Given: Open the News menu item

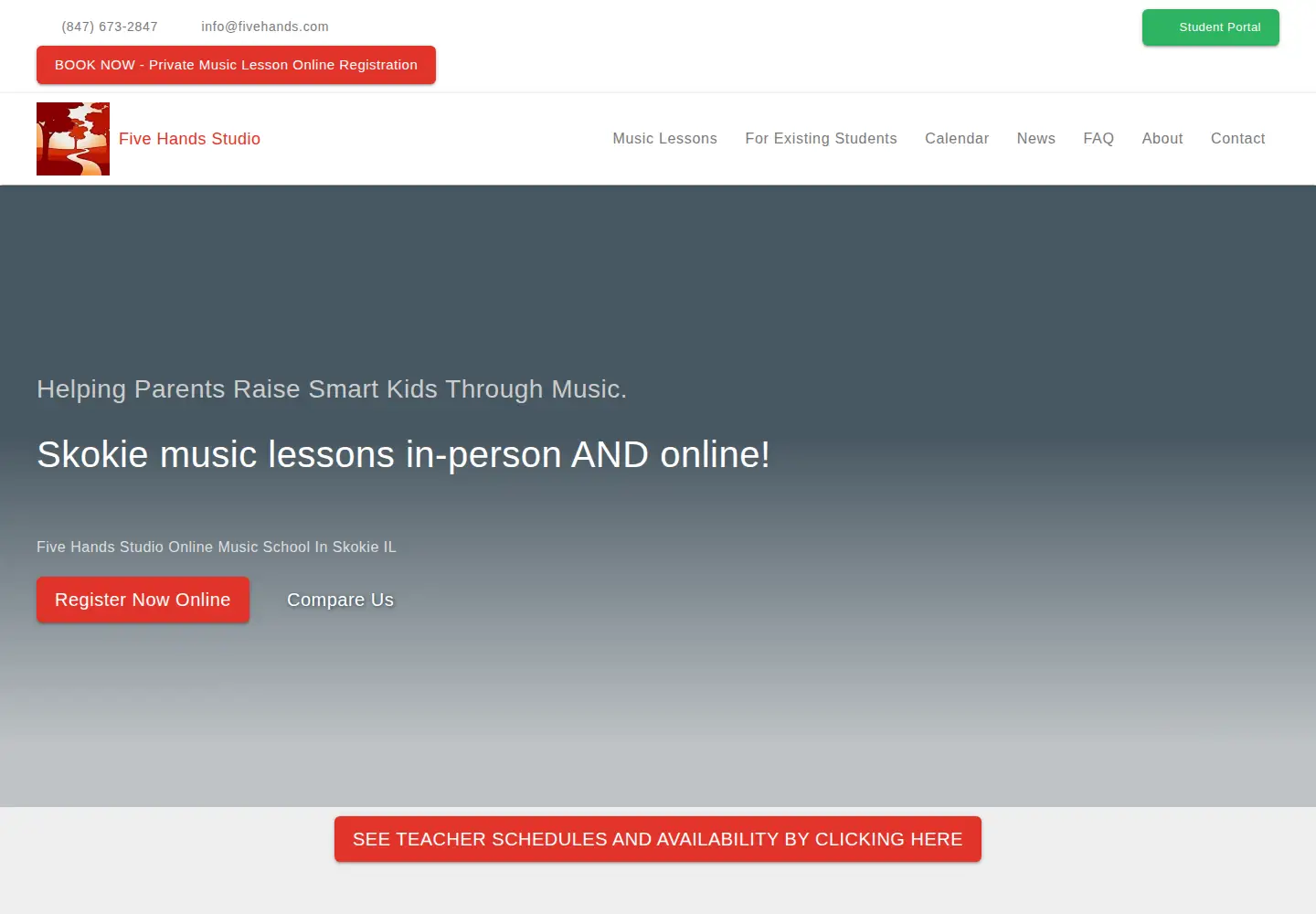Looking at the screenshot, I should (x=1035, y=139).
